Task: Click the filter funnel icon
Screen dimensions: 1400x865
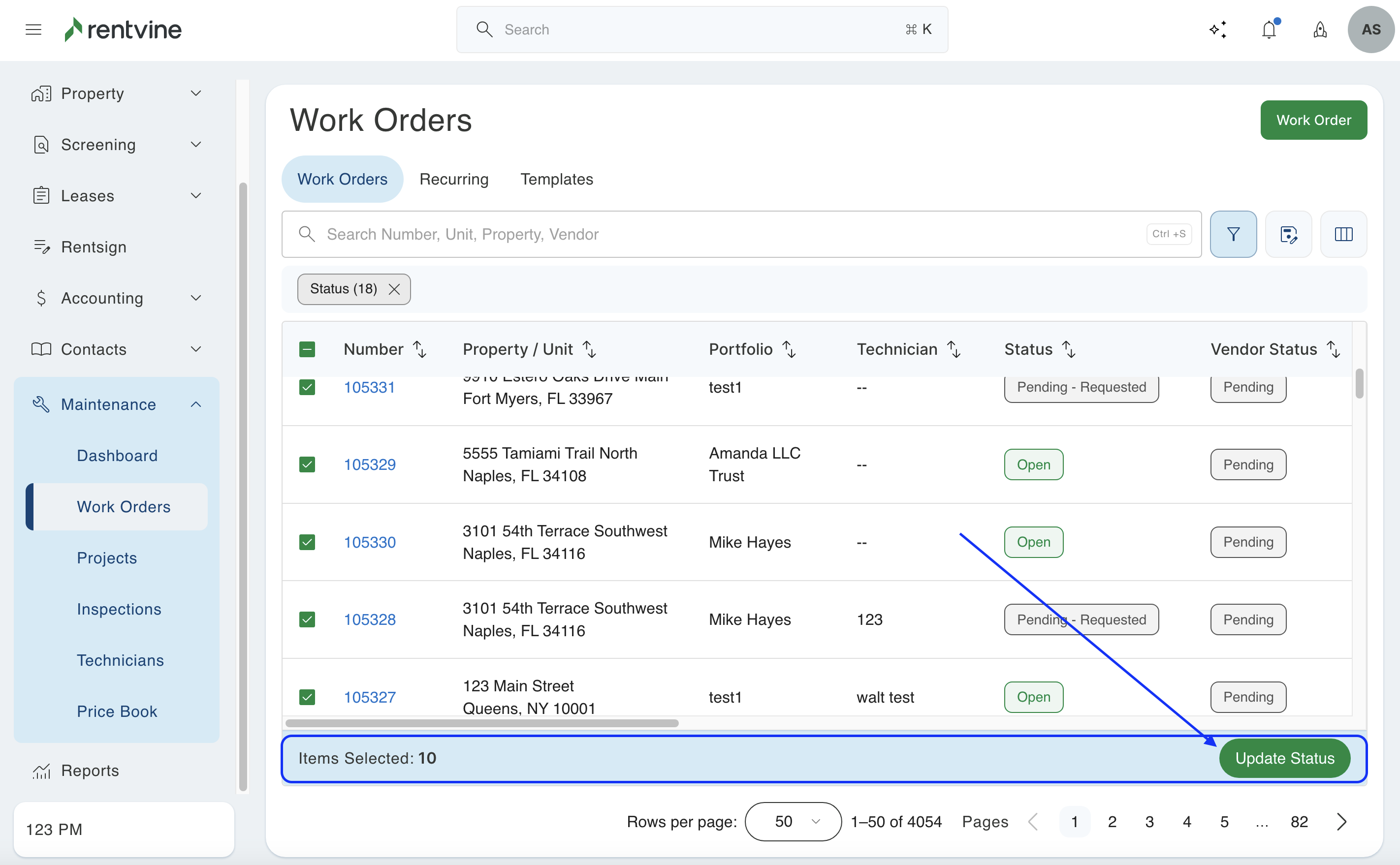Action: tap(1233, 234)
